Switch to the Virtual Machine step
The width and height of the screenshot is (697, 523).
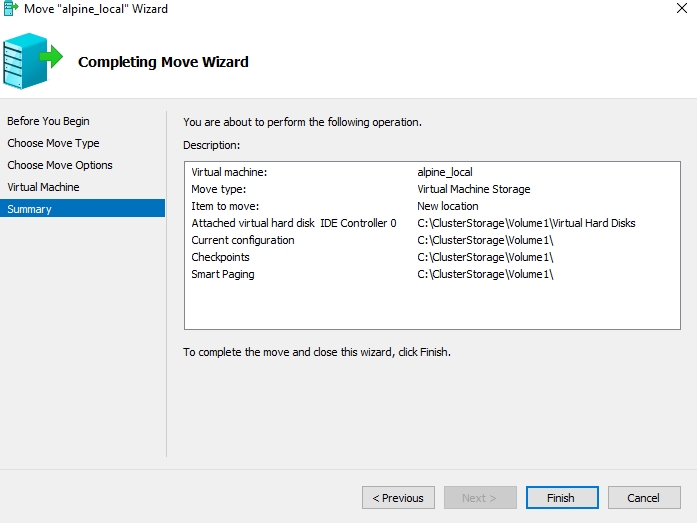[x=43, y=187]
